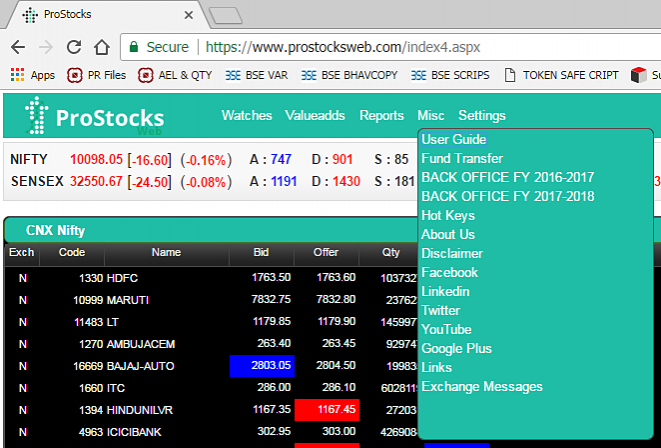Click Facebook in the Misc menu

tap(450, 272)
